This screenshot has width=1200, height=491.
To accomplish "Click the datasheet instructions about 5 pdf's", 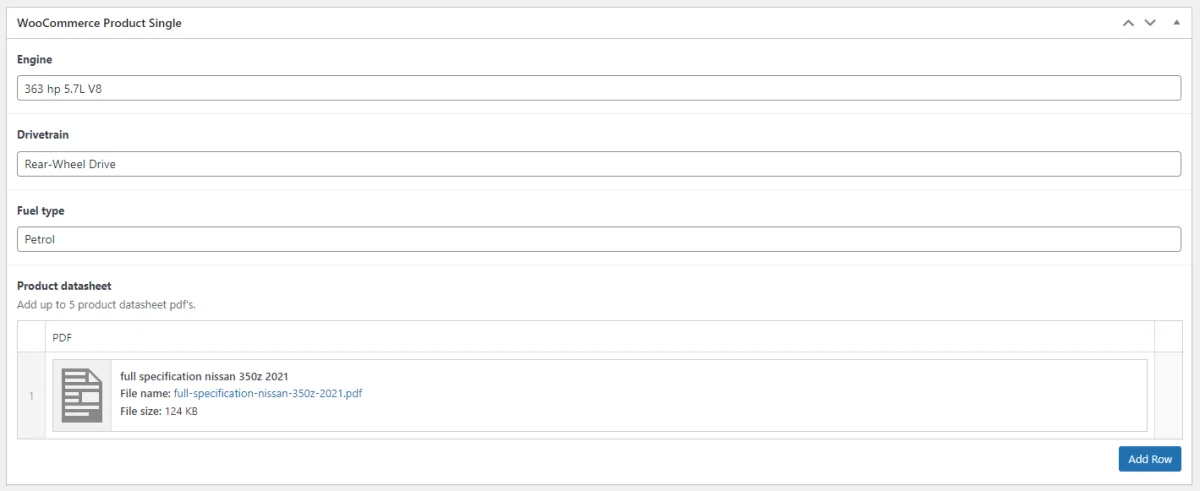I will pyautogui.click(x=106, y=304).
